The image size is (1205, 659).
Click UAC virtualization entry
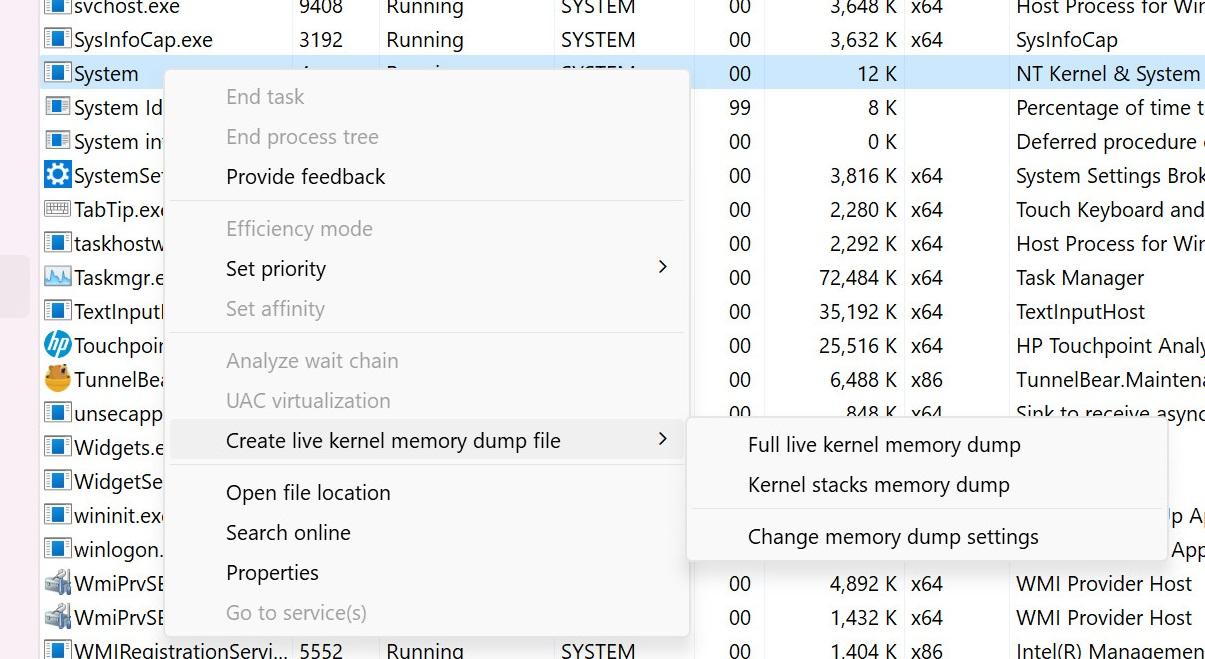pyautogui.click(x=427, y=401)
